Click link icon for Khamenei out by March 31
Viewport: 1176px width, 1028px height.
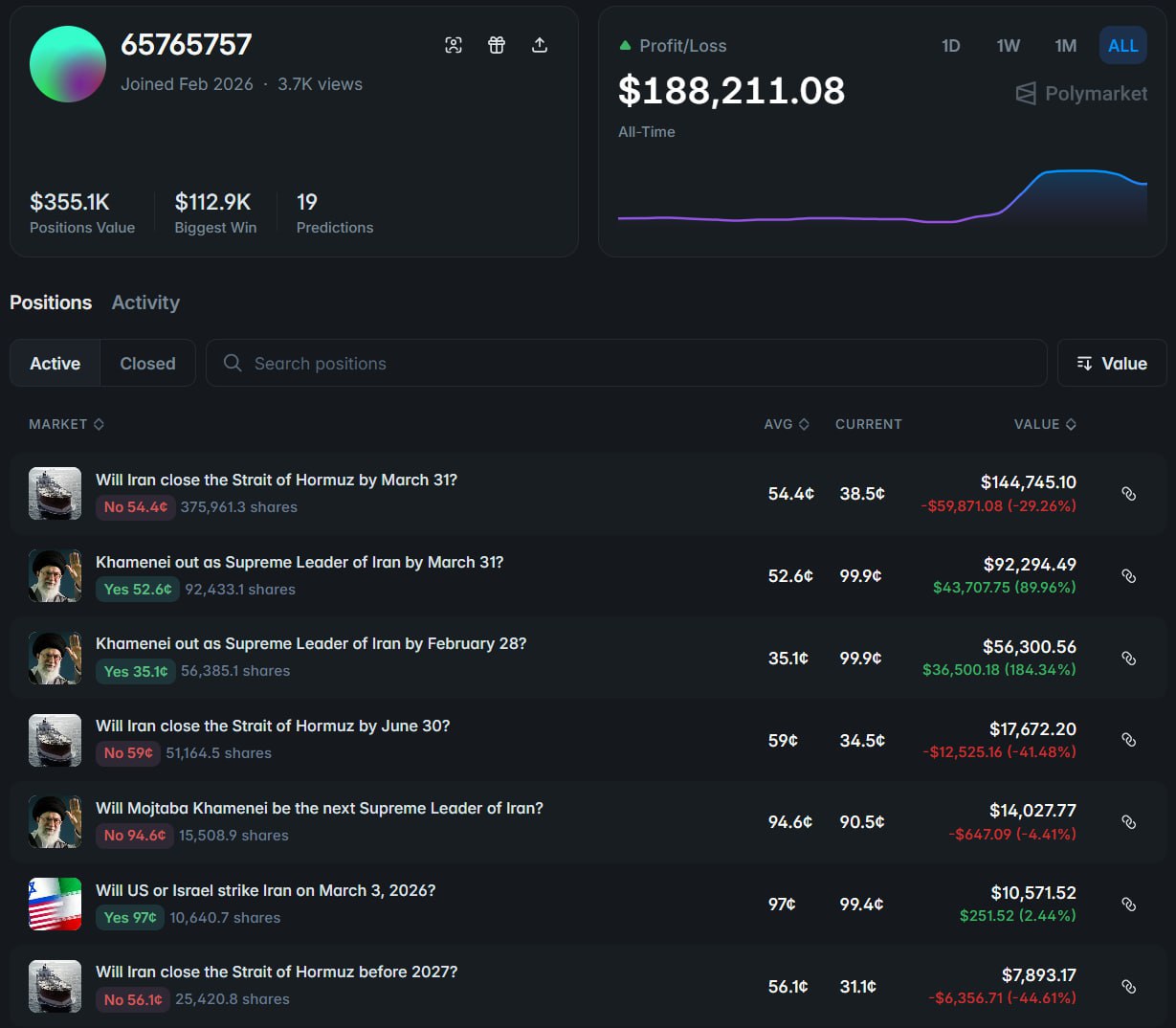[x=1128, y=576]
